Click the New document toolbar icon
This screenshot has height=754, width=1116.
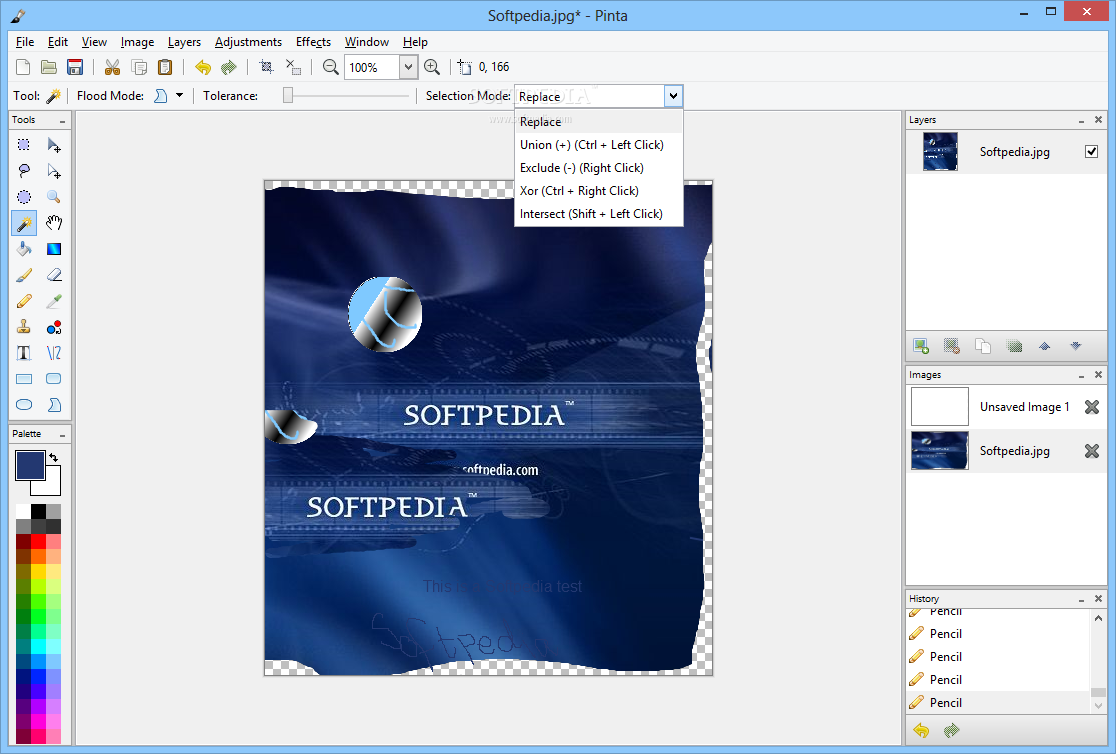coord(23,67)
